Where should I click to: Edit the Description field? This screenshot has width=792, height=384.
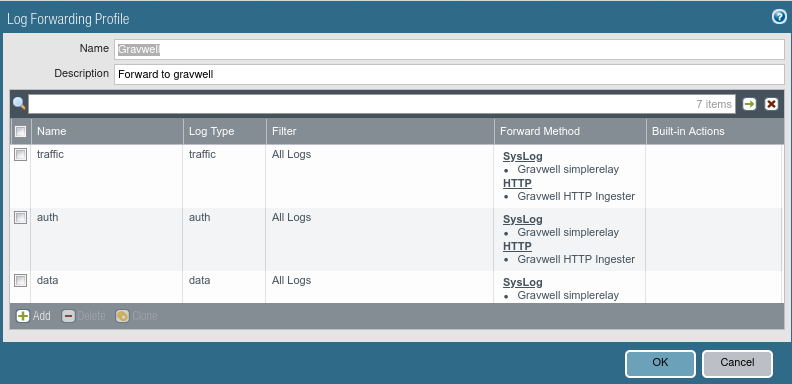pos(449,74)
